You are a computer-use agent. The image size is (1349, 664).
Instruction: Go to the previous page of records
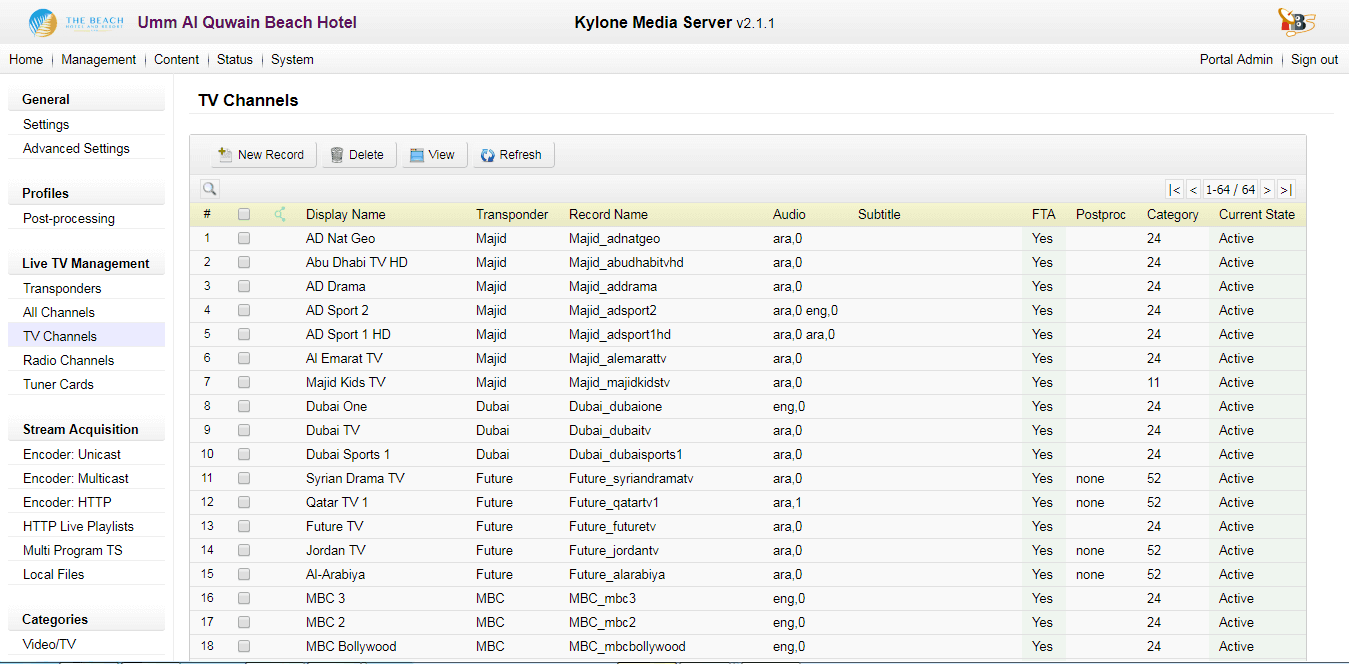(x=1193, y=190)
